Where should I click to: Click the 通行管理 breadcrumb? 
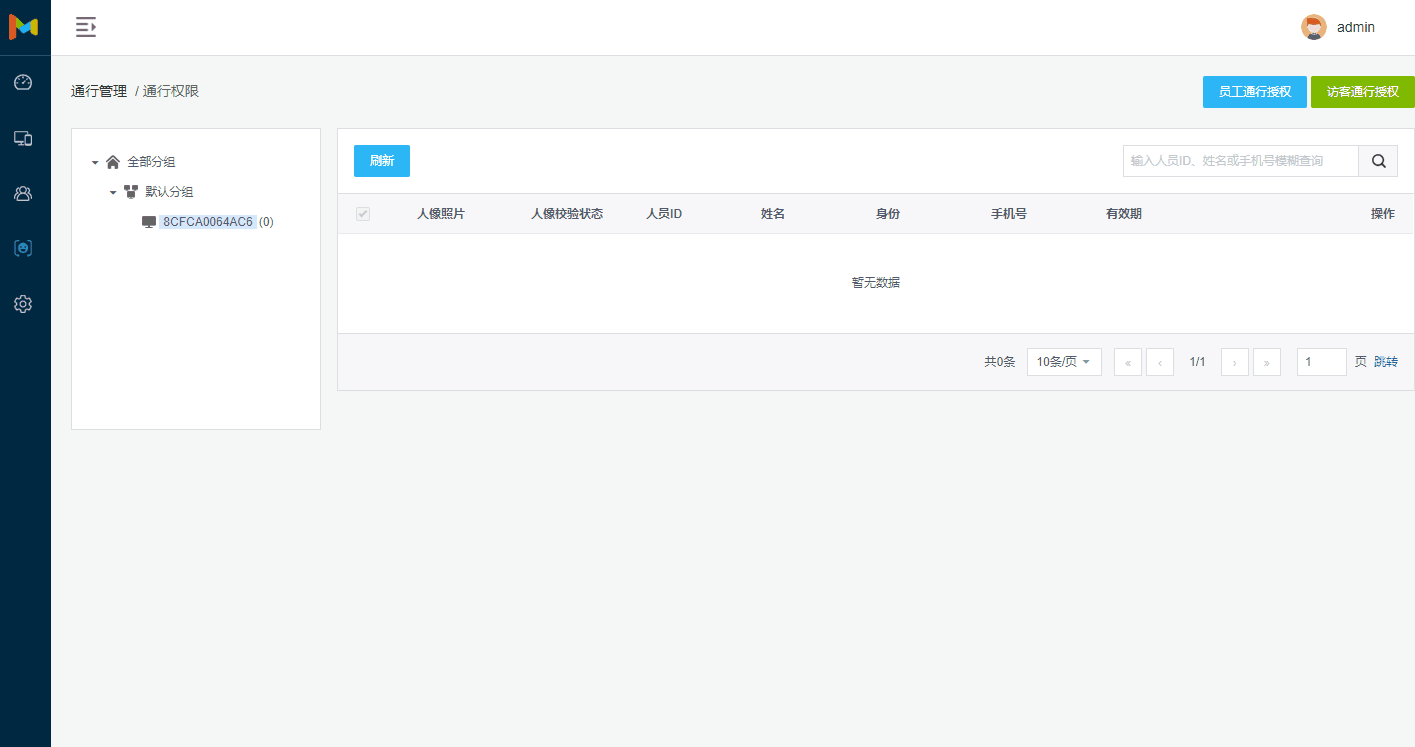click(x=99, y=91)
